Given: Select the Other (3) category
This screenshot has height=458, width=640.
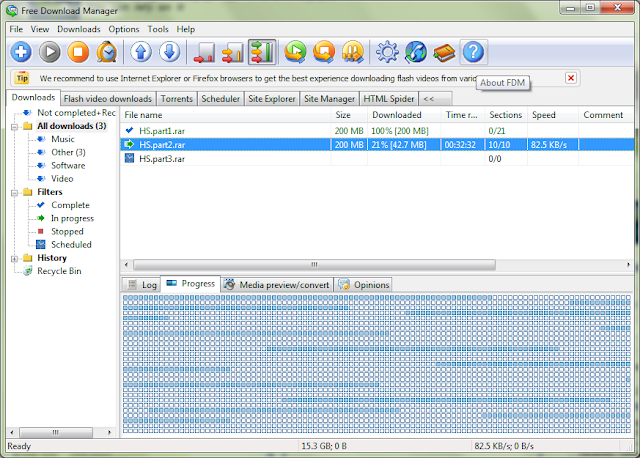Looking at the screenshot, I should (x=68, y=152).
